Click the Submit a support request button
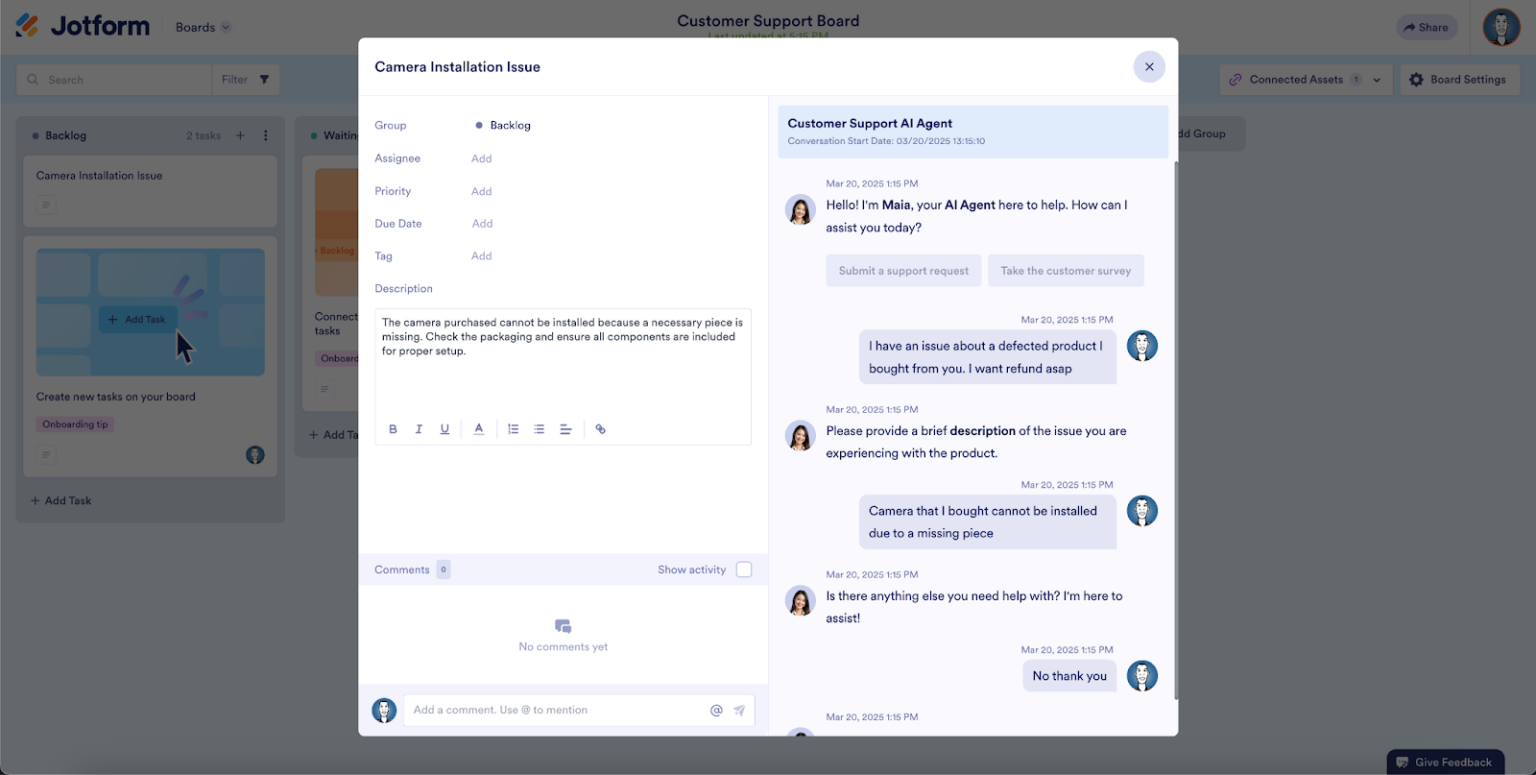The width and height of the screenshot is (1536, 775). click(903, 270)
